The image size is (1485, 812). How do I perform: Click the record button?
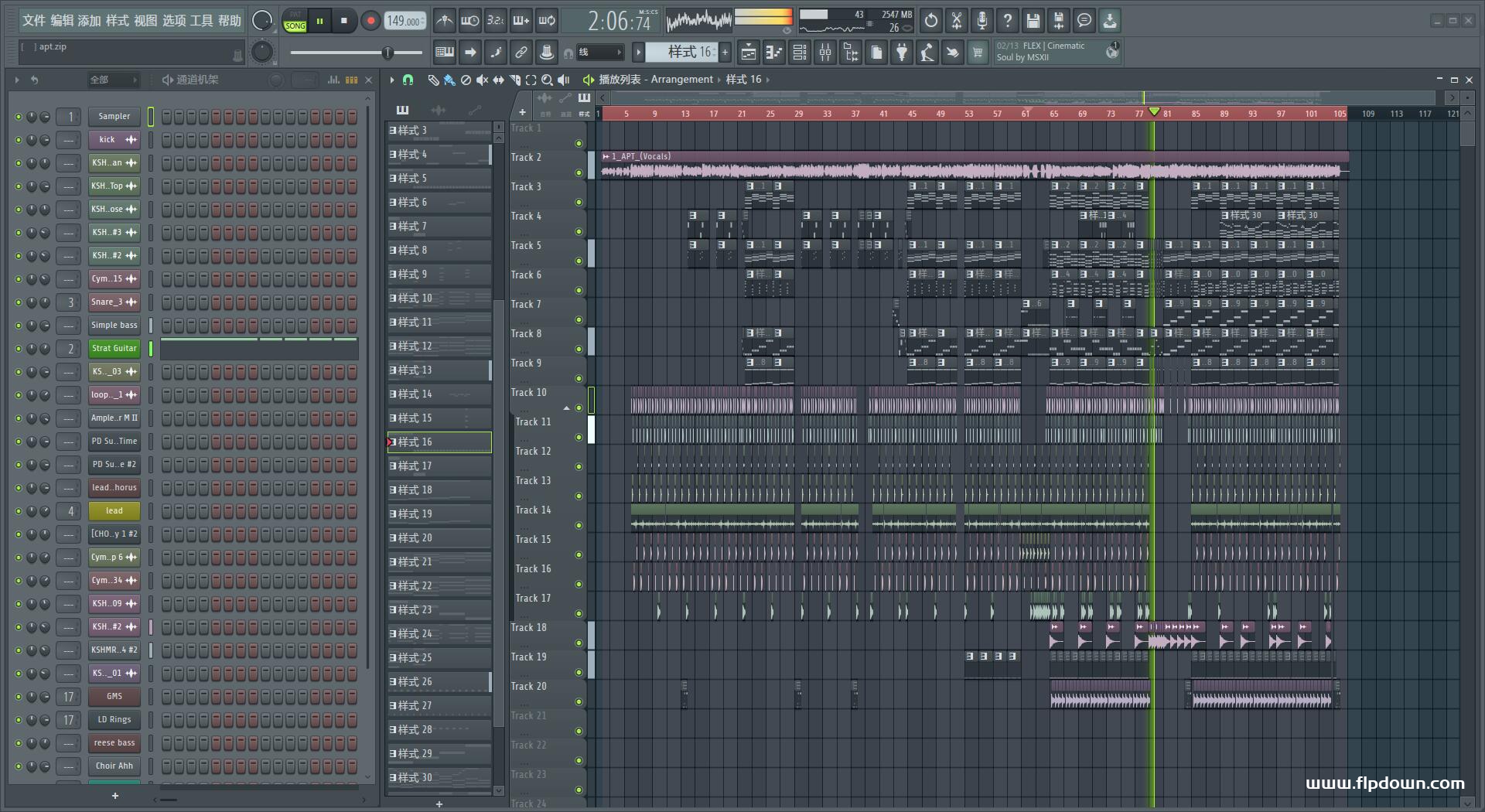click(370, 21)
